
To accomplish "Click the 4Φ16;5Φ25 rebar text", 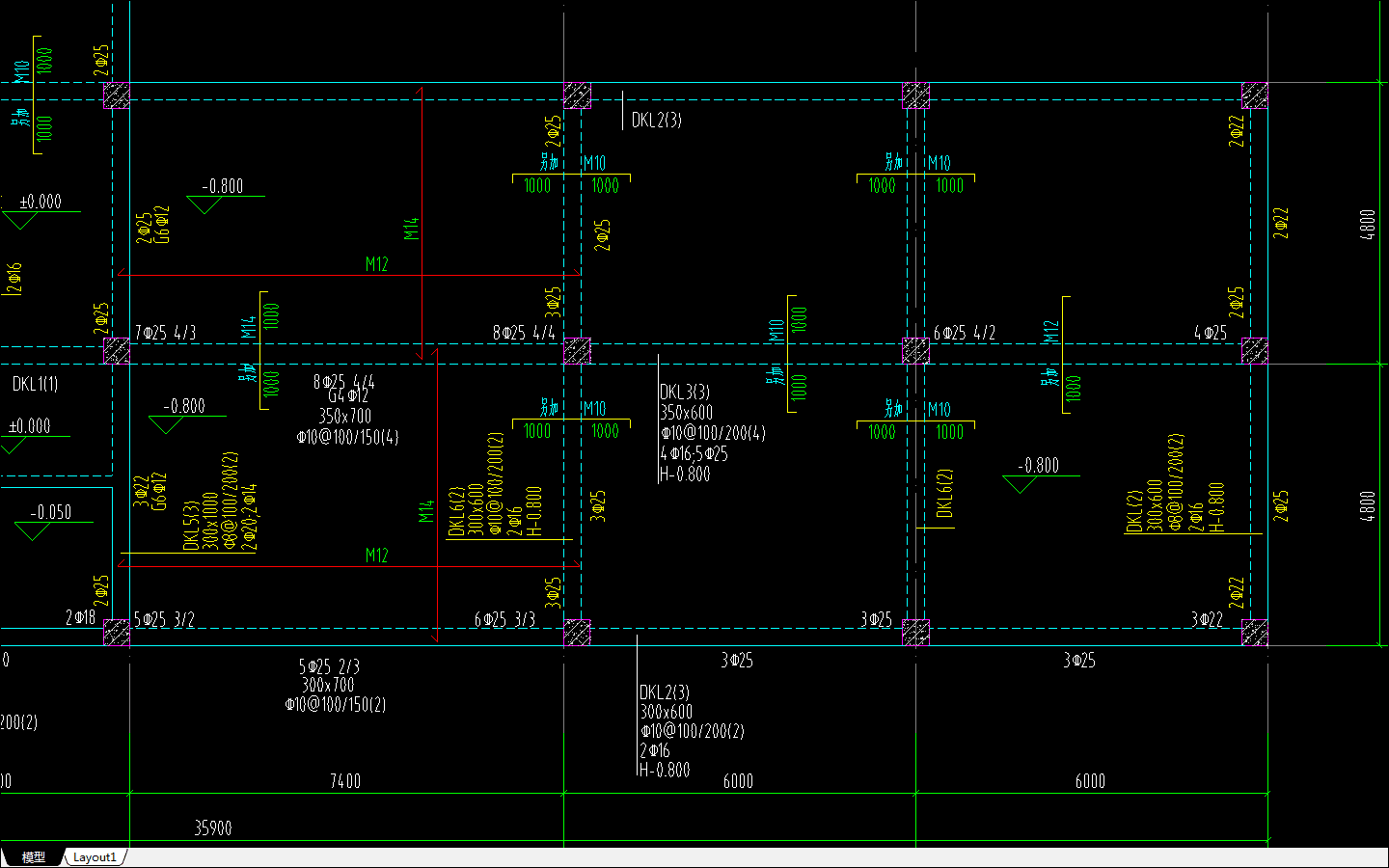I will [694, 453].
